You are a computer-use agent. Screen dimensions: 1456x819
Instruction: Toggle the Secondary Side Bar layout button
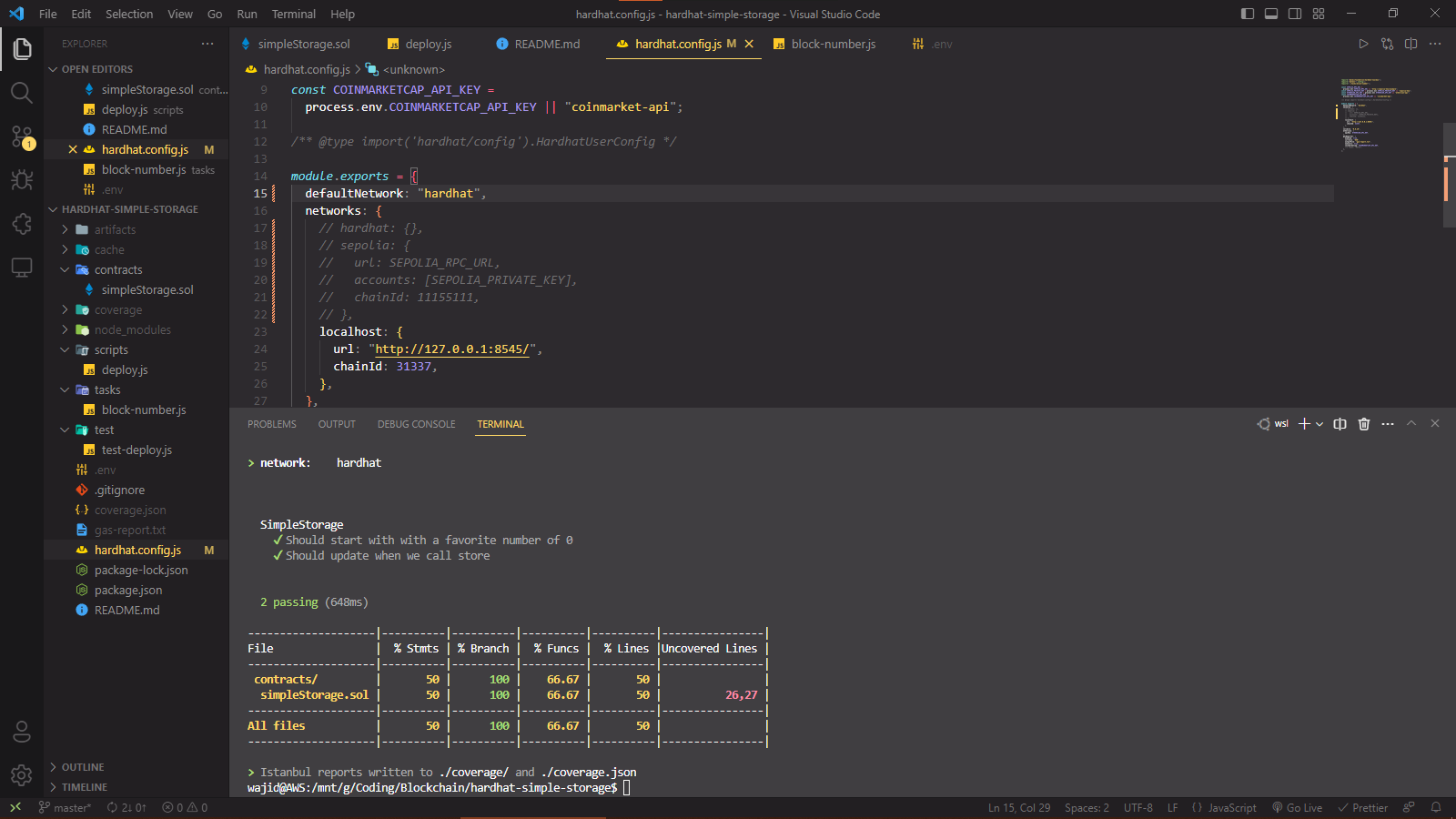(1295, 14)
